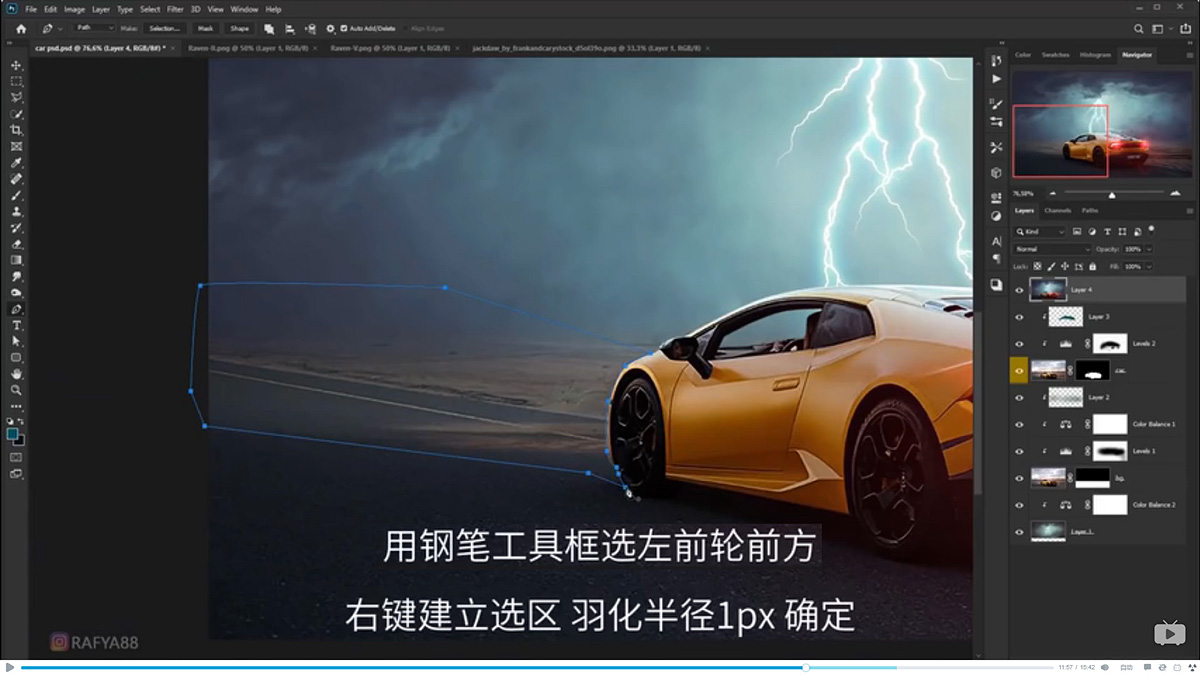Select the Move tool

pos(15,63)
